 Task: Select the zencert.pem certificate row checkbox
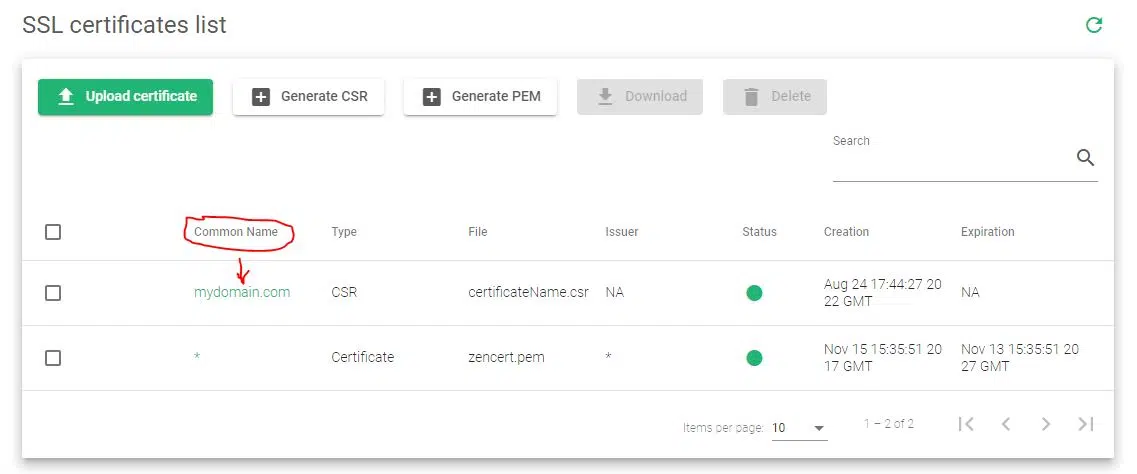coord(53,357)
